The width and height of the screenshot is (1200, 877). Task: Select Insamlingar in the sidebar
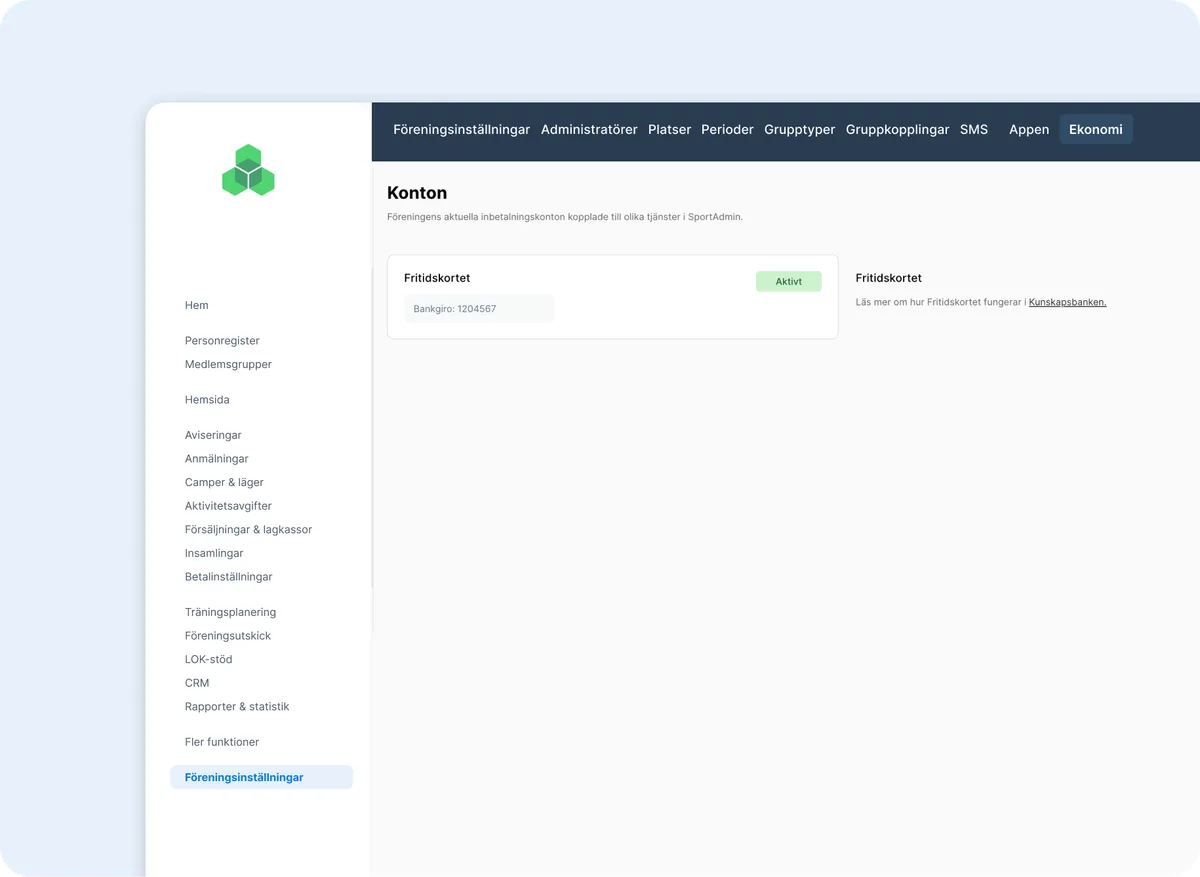tap(214, 553)
